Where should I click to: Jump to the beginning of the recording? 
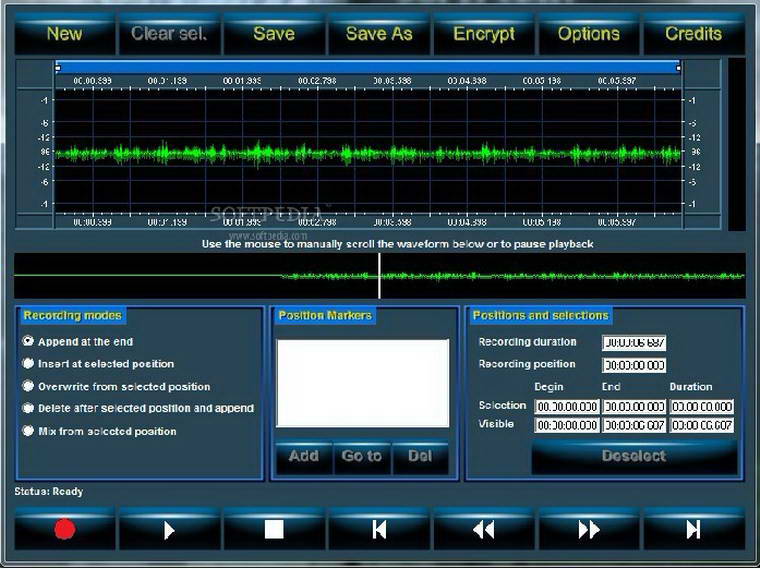click(379, 529)
